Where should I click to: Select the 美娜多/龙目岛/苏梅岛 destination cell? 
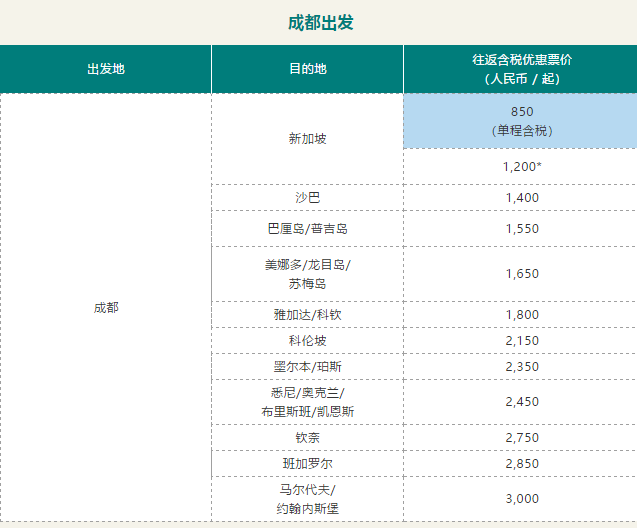(x=307, y=273)
